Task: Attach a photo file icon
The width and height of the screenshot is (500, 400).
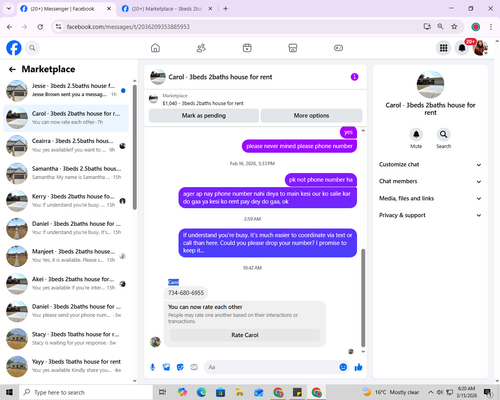Action: (x=166, y=367)
